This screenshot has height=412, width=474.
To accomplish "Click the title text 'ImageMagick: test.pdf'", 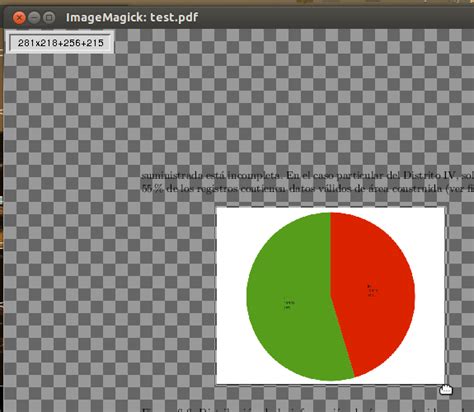I will click(132, 17).
